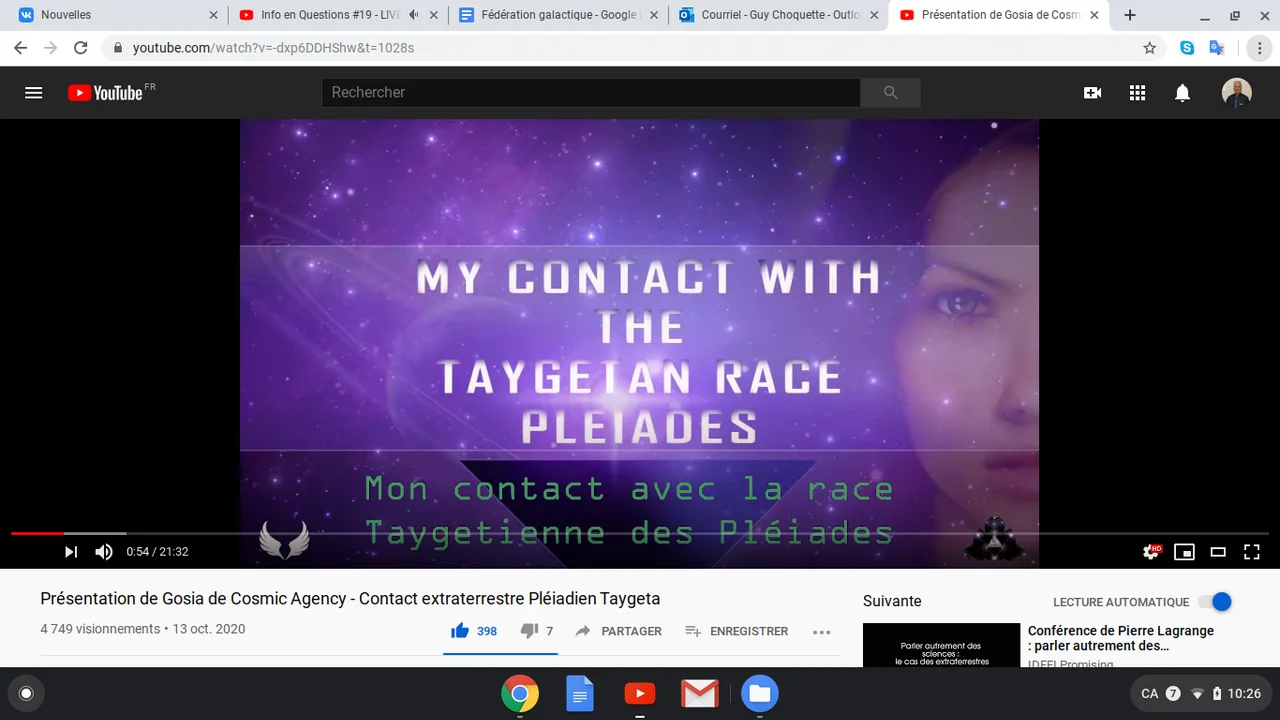Open the create video camera icon

pos(1092,93)
